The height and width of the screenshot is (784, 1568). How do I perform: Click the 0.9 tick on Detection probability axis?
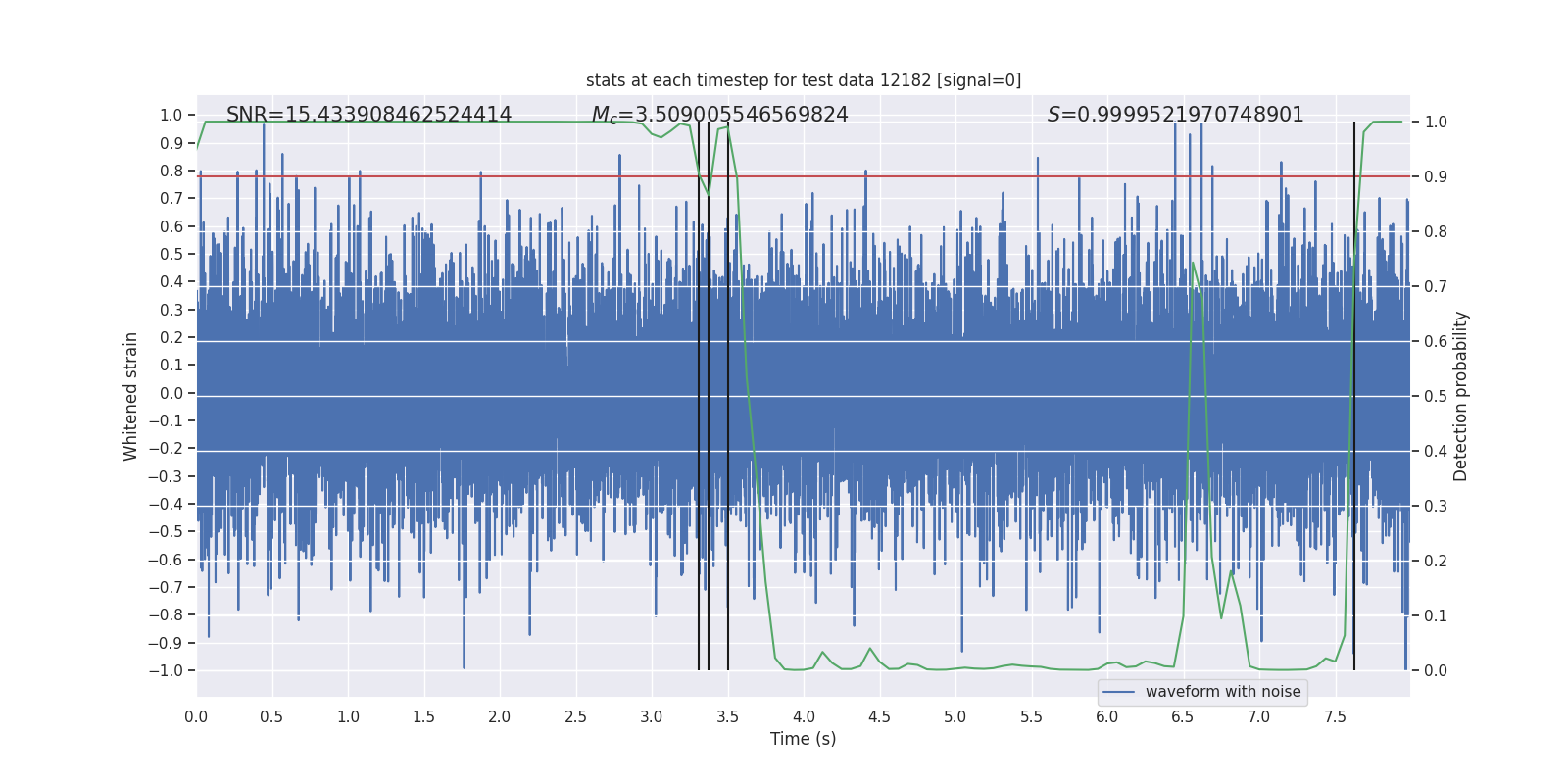[1436, 177]
